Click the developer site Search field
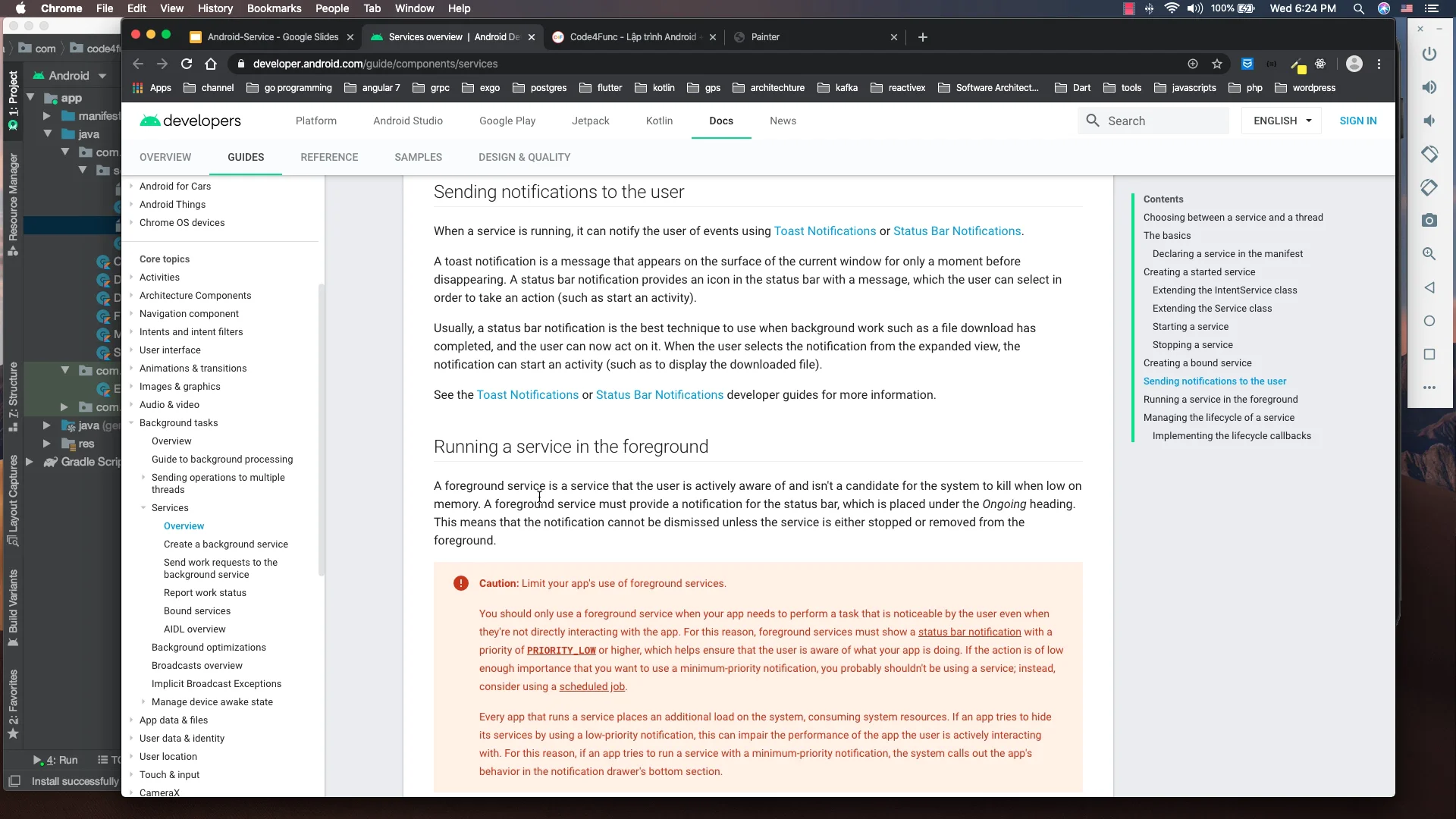The width and height of the screenshot is (1456, 819). click(x=1153, y=121)
